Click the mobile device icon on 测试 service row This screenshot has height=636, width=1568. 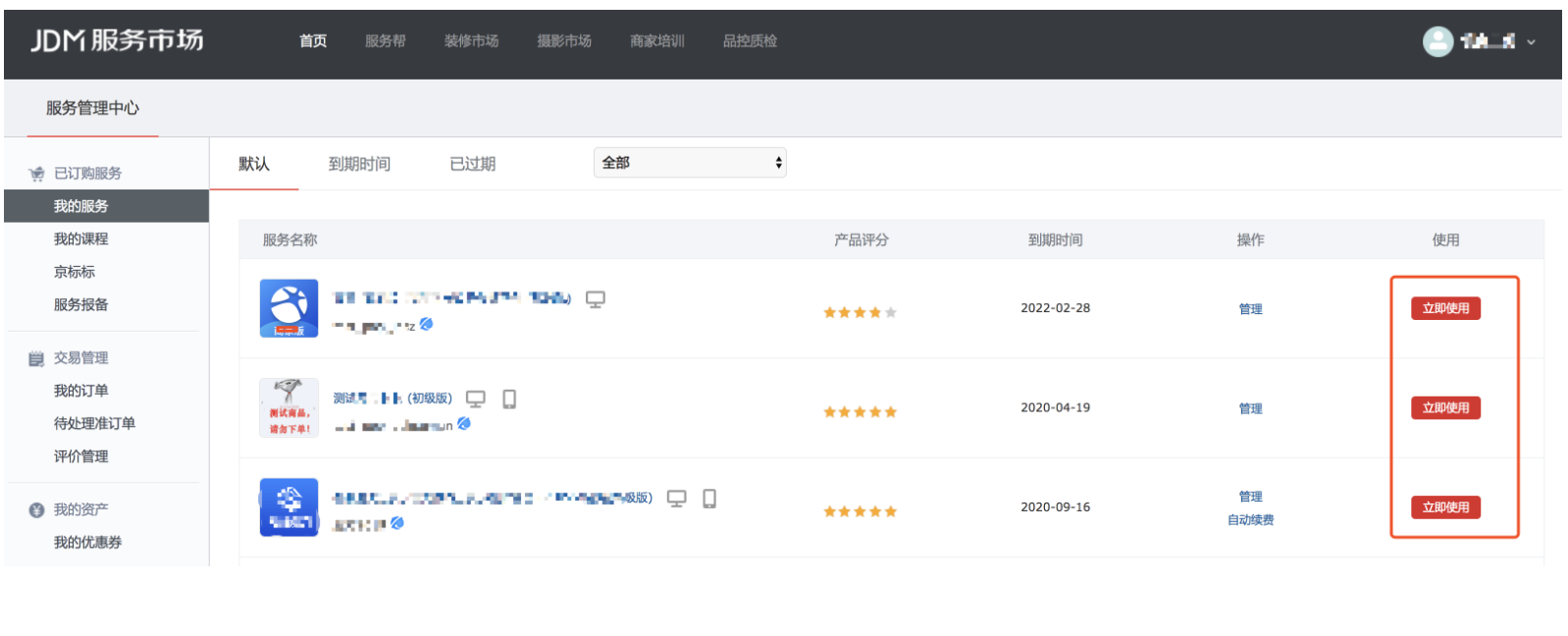(x=509, y=398)
